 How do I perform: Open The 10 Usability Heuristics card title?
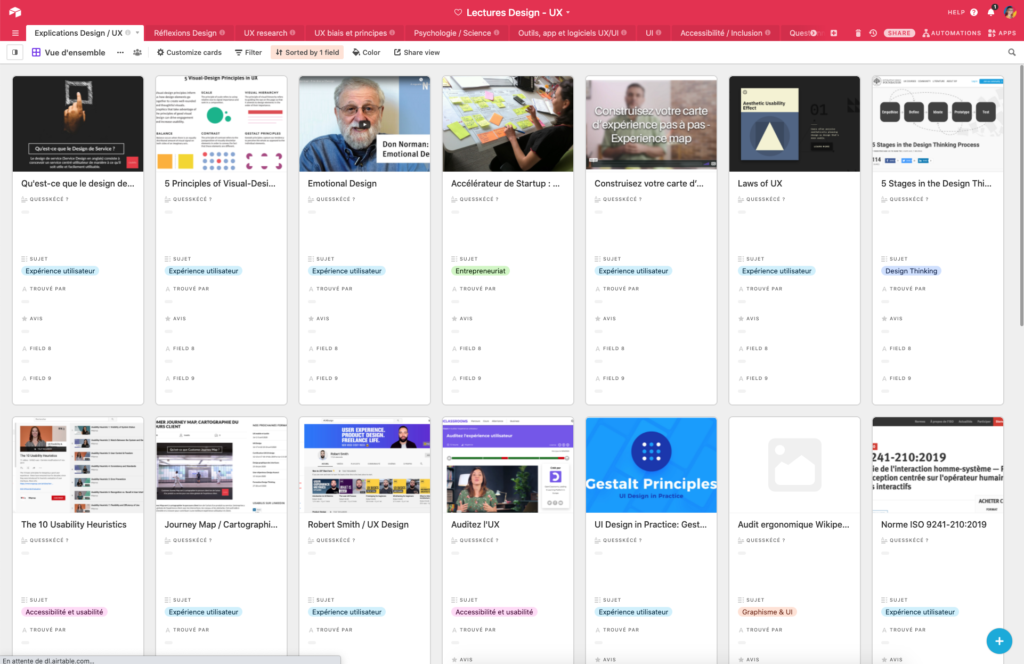(74, 524)
